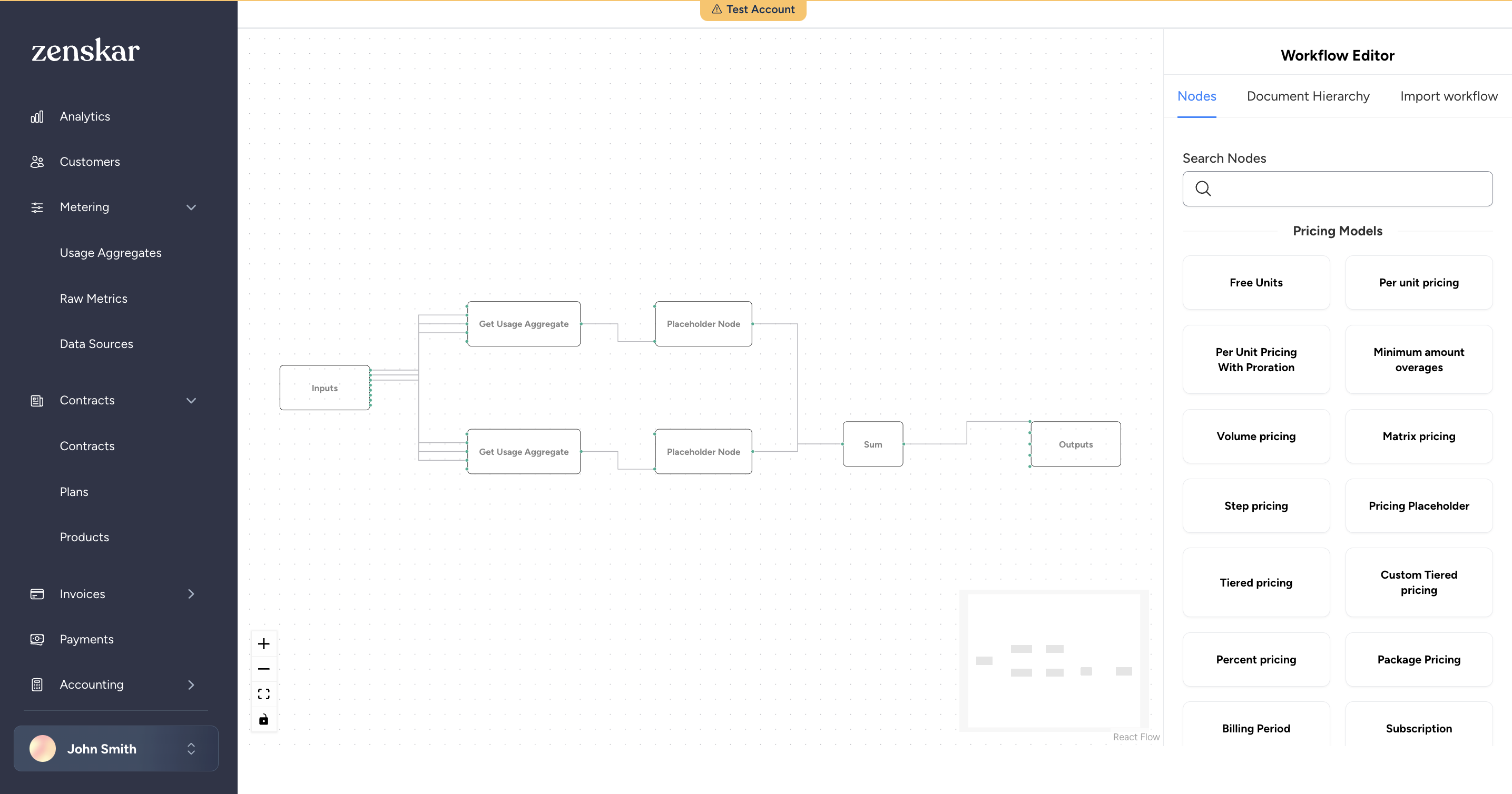1512x794 pixels.
Task: Open the Import workflow tab
Action: point(1448,96)
